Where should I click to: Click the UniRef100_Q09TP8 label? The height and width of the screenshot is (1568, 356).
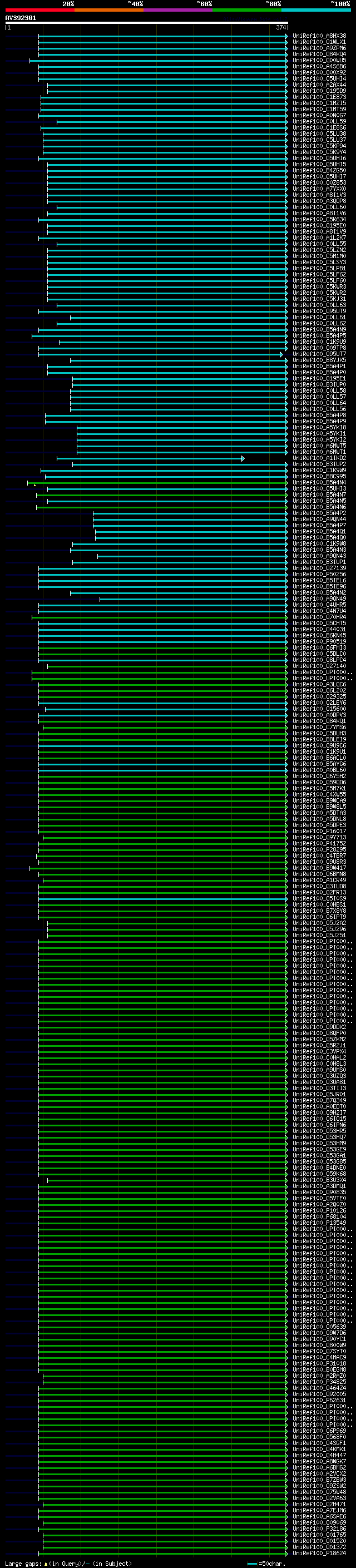[319, 348]
